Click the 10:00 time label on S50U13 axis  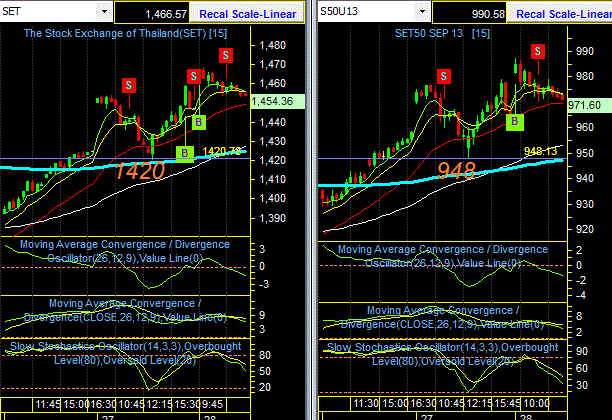(536, 403)
